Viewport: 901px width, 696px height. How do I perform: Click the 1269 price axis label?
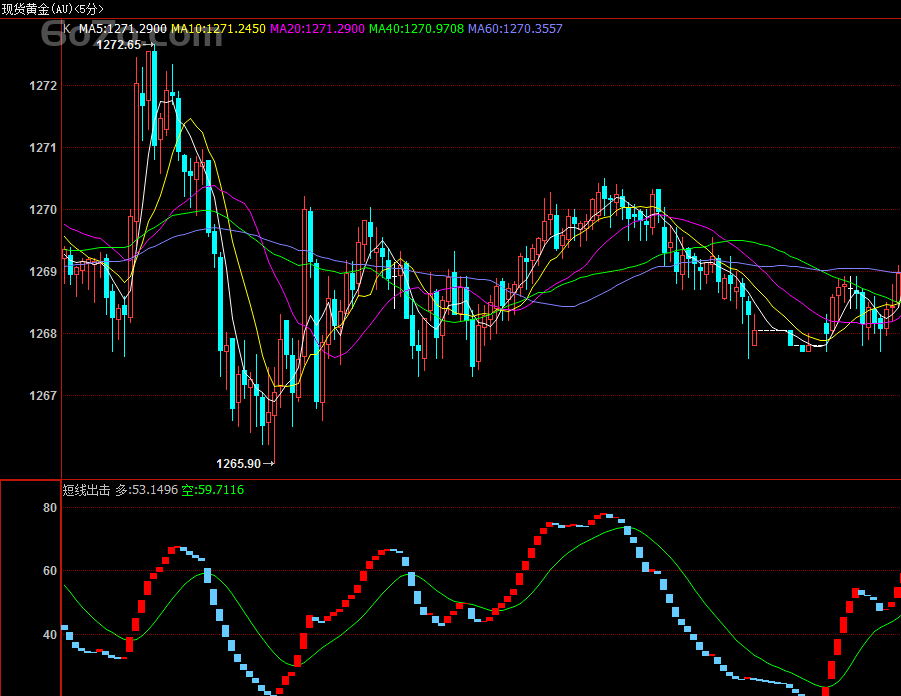pyautogui.click(x=43, y=271)
